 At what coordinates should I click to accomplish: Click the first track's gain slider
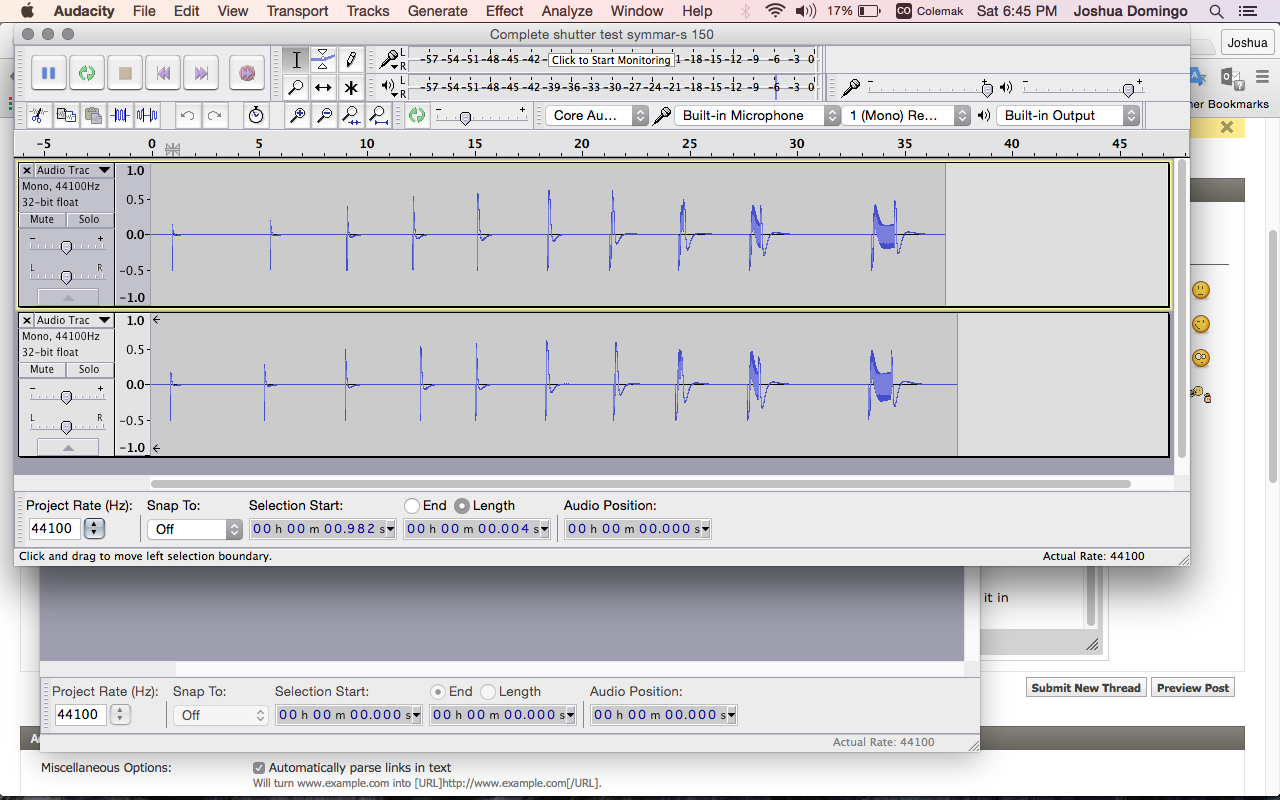pos(66,246)
